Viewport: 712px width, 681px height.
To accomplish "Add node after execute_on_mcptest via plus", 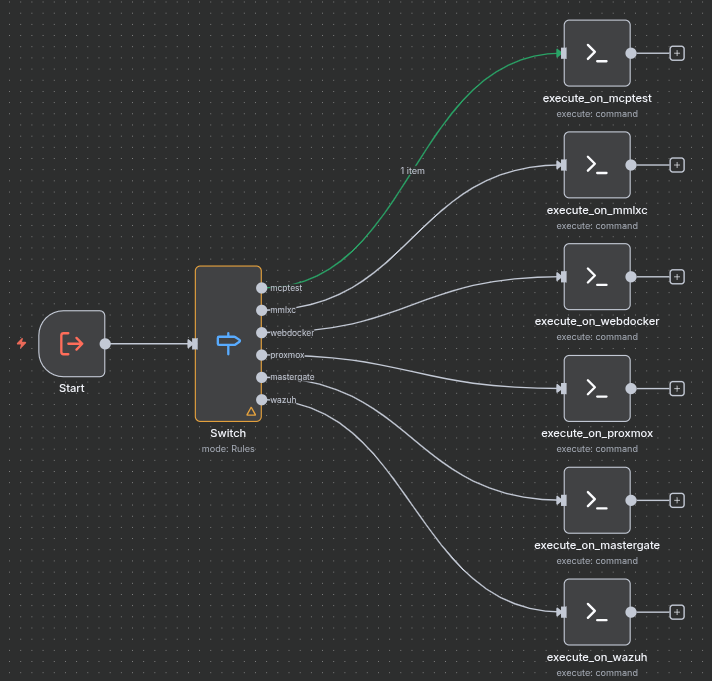I will 677,54.
